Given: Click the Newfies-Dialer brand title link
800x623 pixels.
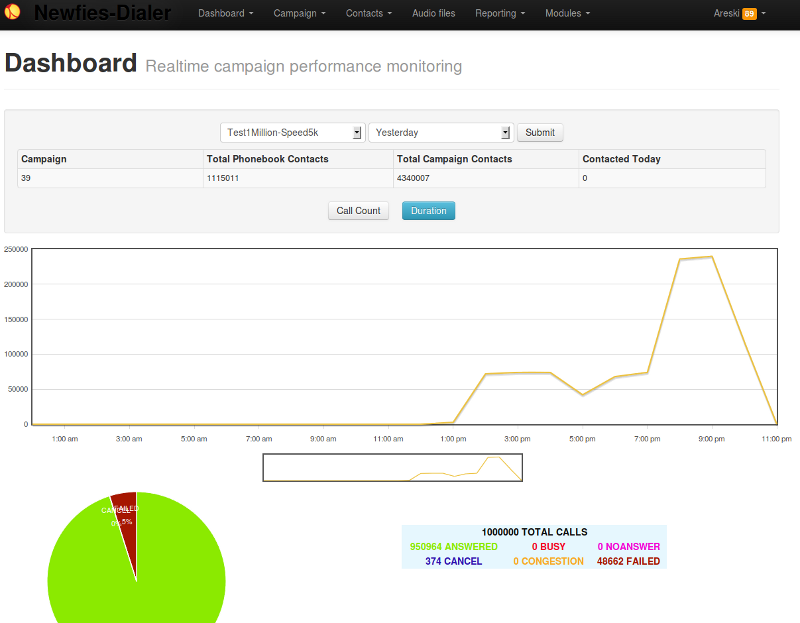Looking at the screenshot, I should (x=102, y=13).
